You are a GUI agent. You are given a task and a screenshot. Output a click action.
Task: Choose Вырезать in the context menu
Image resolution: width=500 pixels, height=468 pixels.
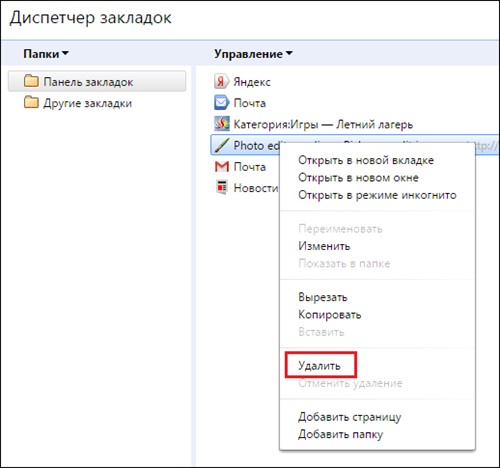click(x=323, y=297)
